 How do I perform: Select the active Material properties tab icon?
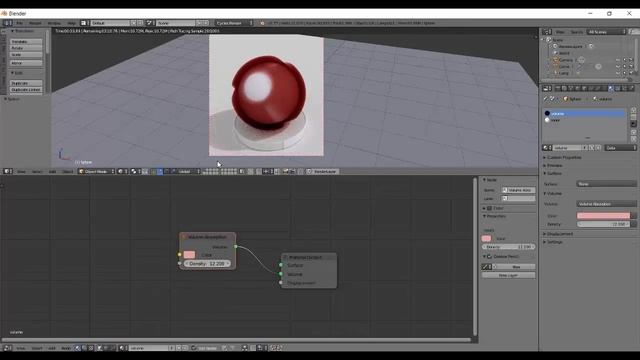[611, 88]
